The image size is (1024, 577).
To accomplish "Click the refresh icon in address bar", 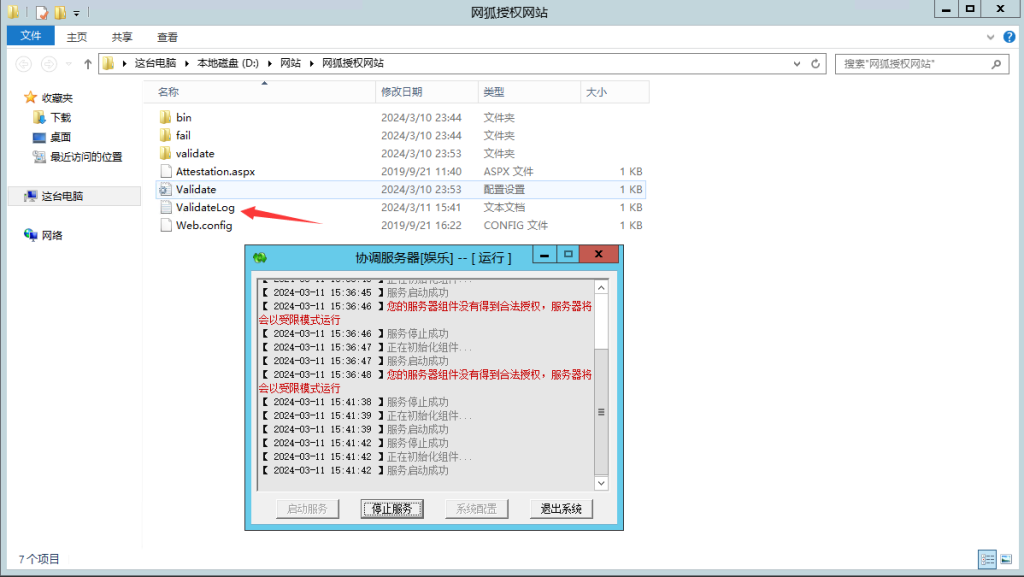I will coord(817,64).
